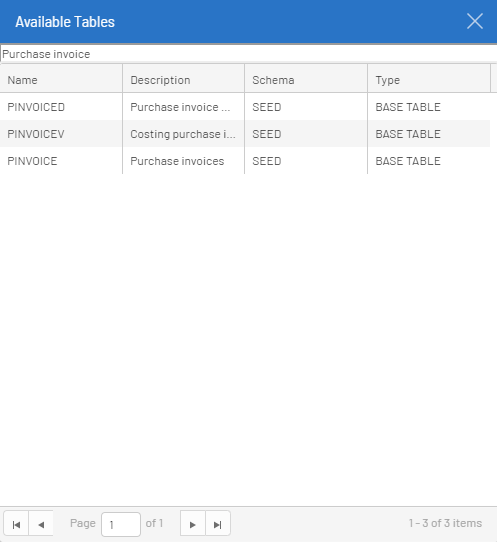Viewport: 497px width, 542px height.
Task: Sort by the Name column header
Action: coord(61,80)
